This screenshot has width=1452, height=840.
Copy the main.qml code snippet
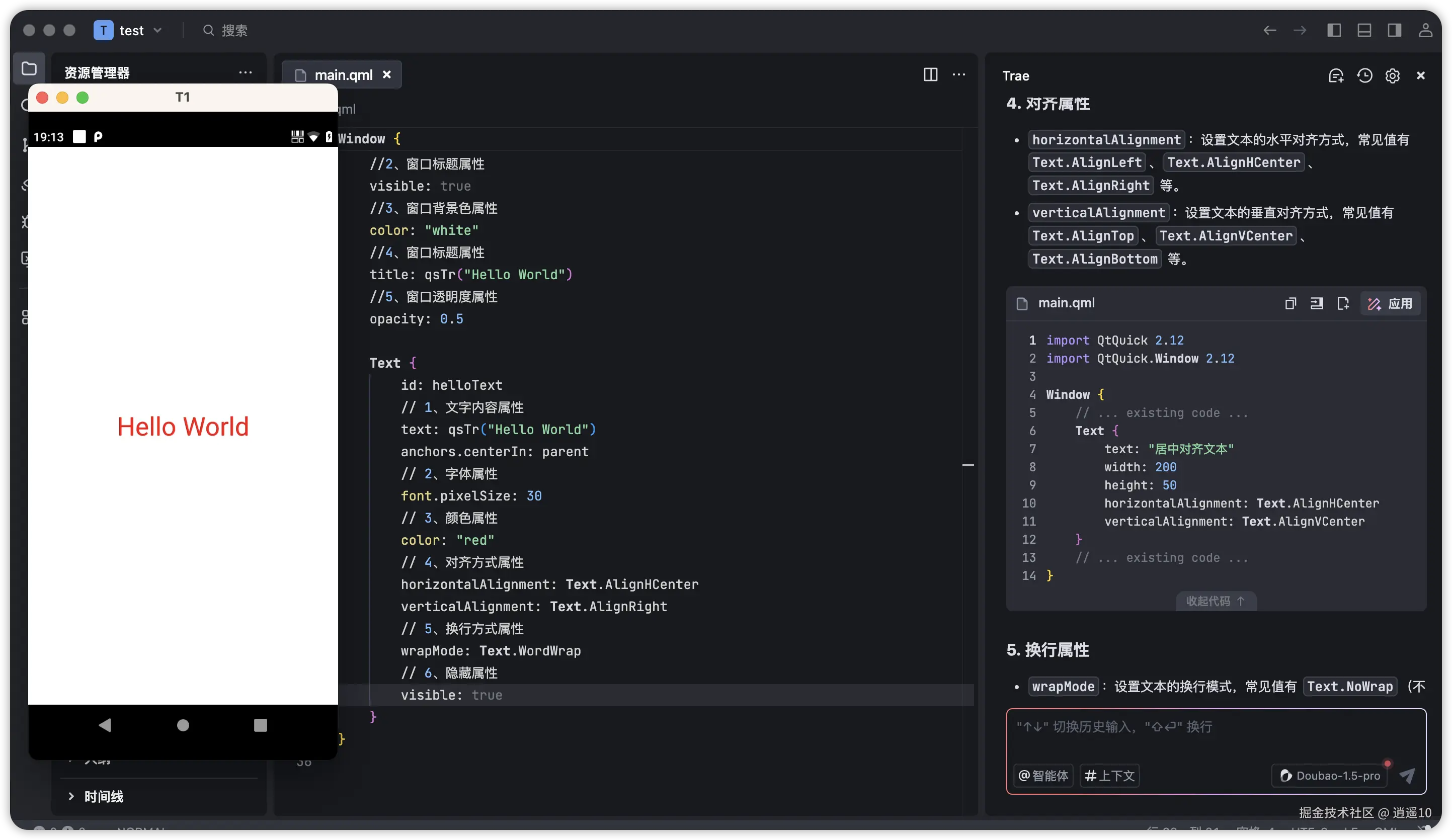[x=1290, y=304]
